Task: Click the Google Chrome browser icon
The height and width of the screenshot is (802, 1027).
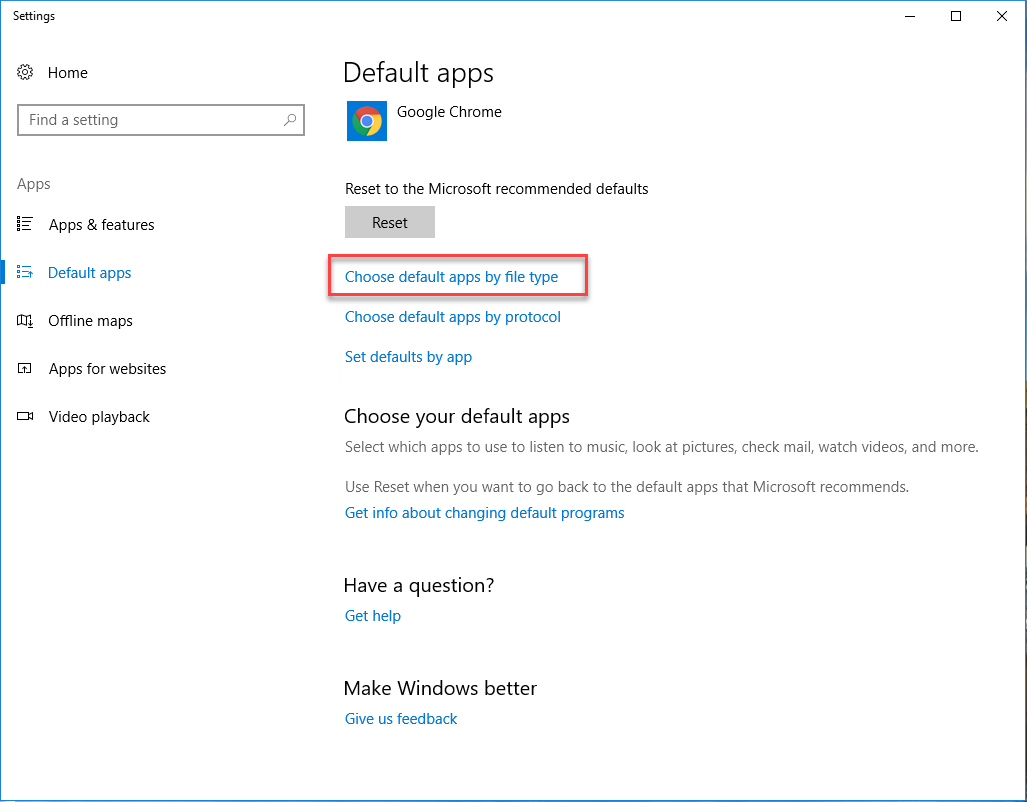Action: [366, 120]
